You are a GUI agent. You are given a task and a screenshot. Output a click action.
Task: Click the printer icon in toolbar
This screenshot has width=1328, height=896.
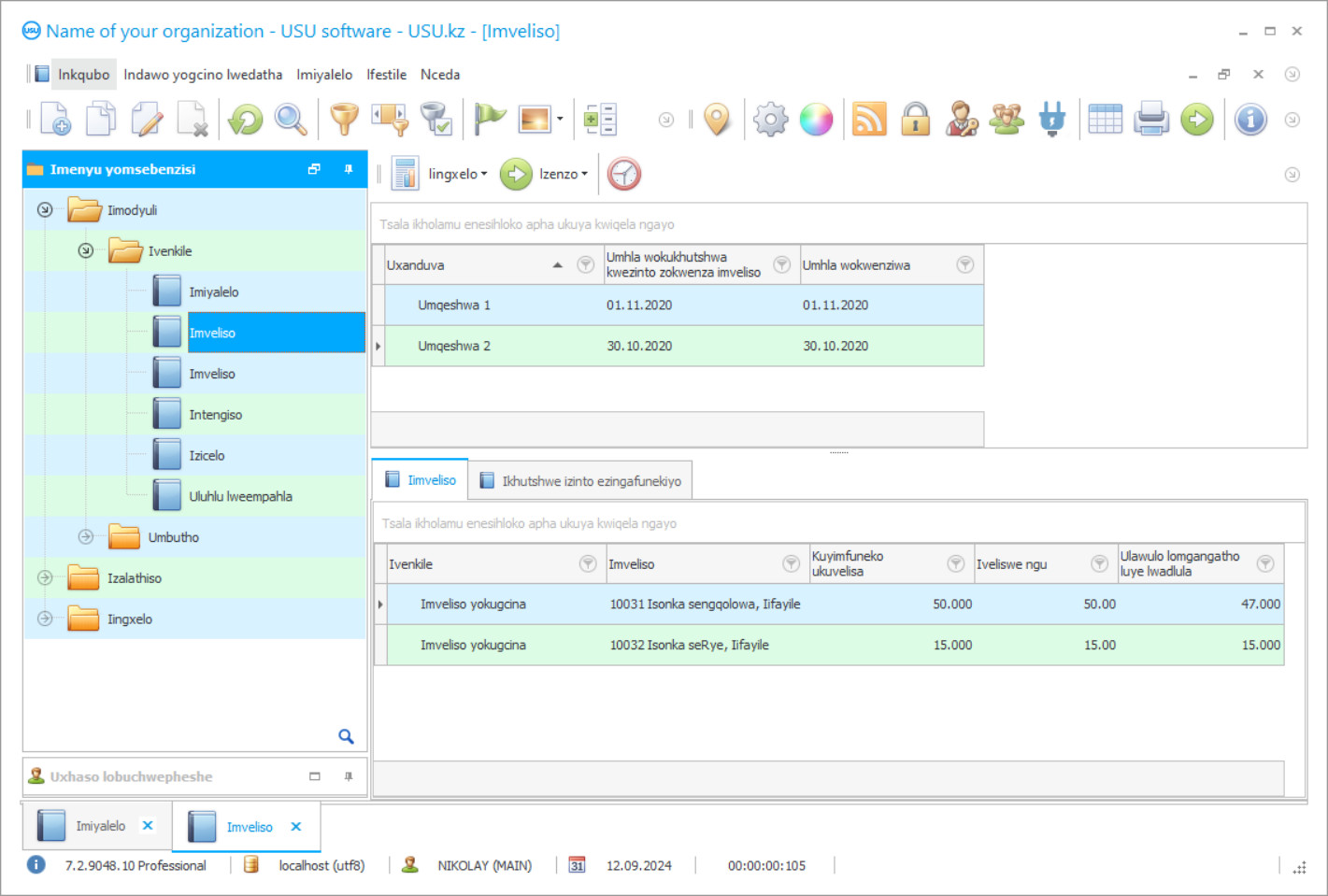(x=1151, y=120)
